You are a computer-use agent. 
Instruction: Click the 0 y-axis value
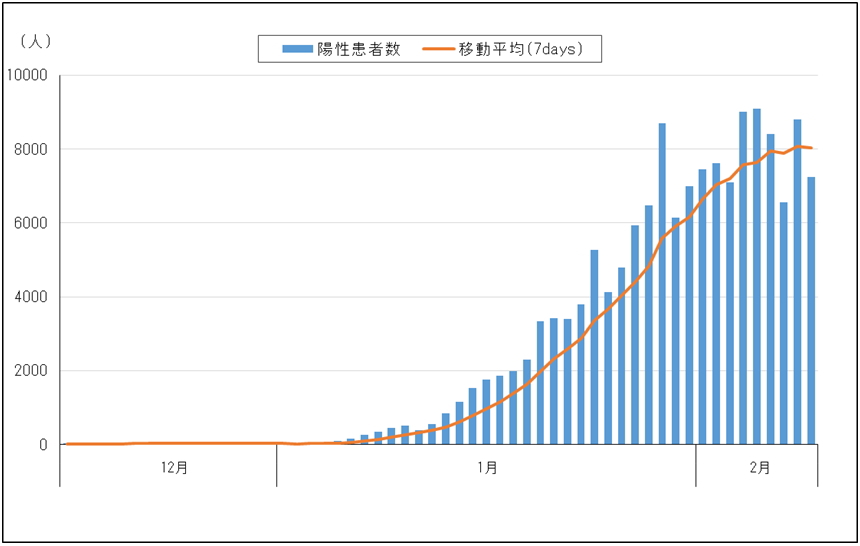pos(43,445)
